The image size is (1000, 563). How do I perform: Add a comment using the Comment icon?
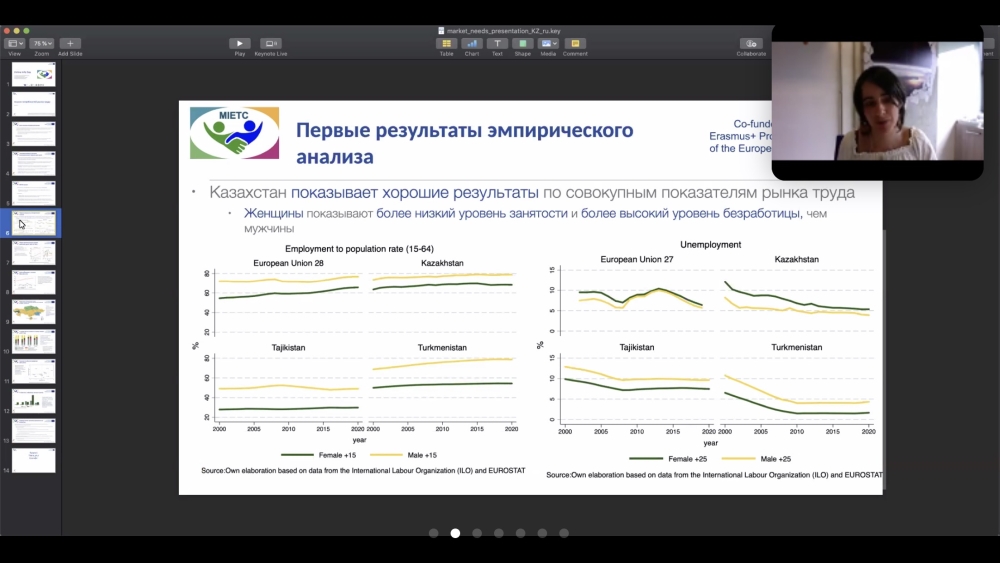tap(575, 43)
